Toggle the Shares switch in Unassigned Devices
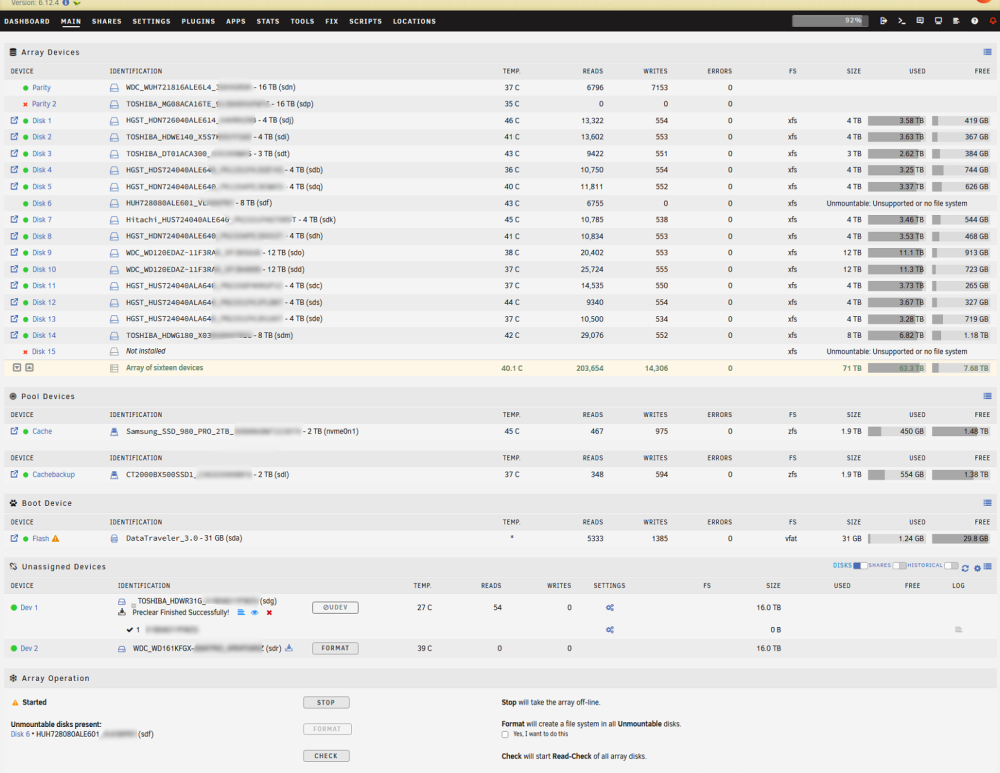 click(899, 566)
